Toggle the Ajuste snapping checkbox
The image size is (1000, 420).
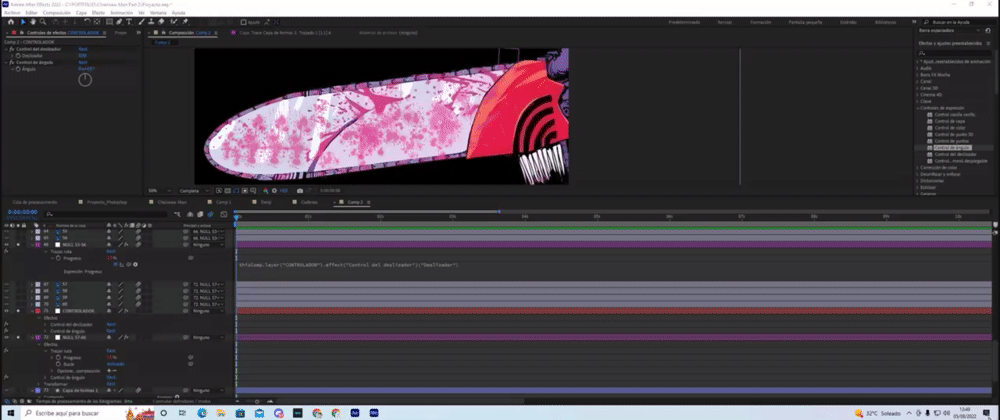coord(243,22)
